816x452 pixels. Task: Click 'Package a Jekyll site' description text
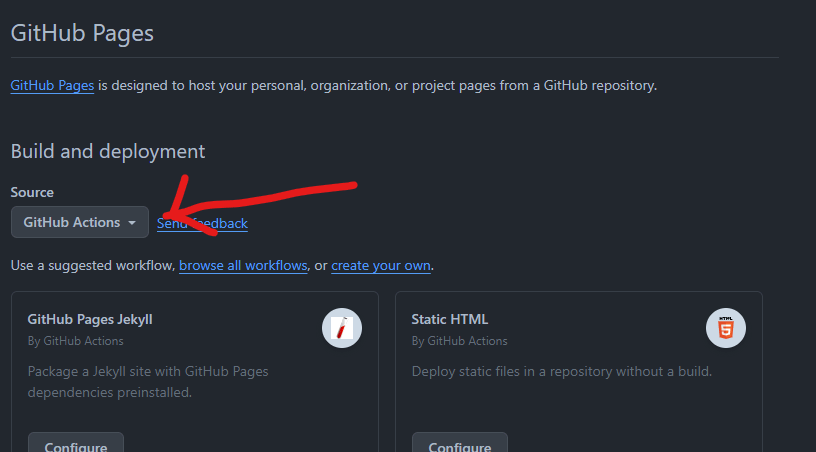click(148, 382)
